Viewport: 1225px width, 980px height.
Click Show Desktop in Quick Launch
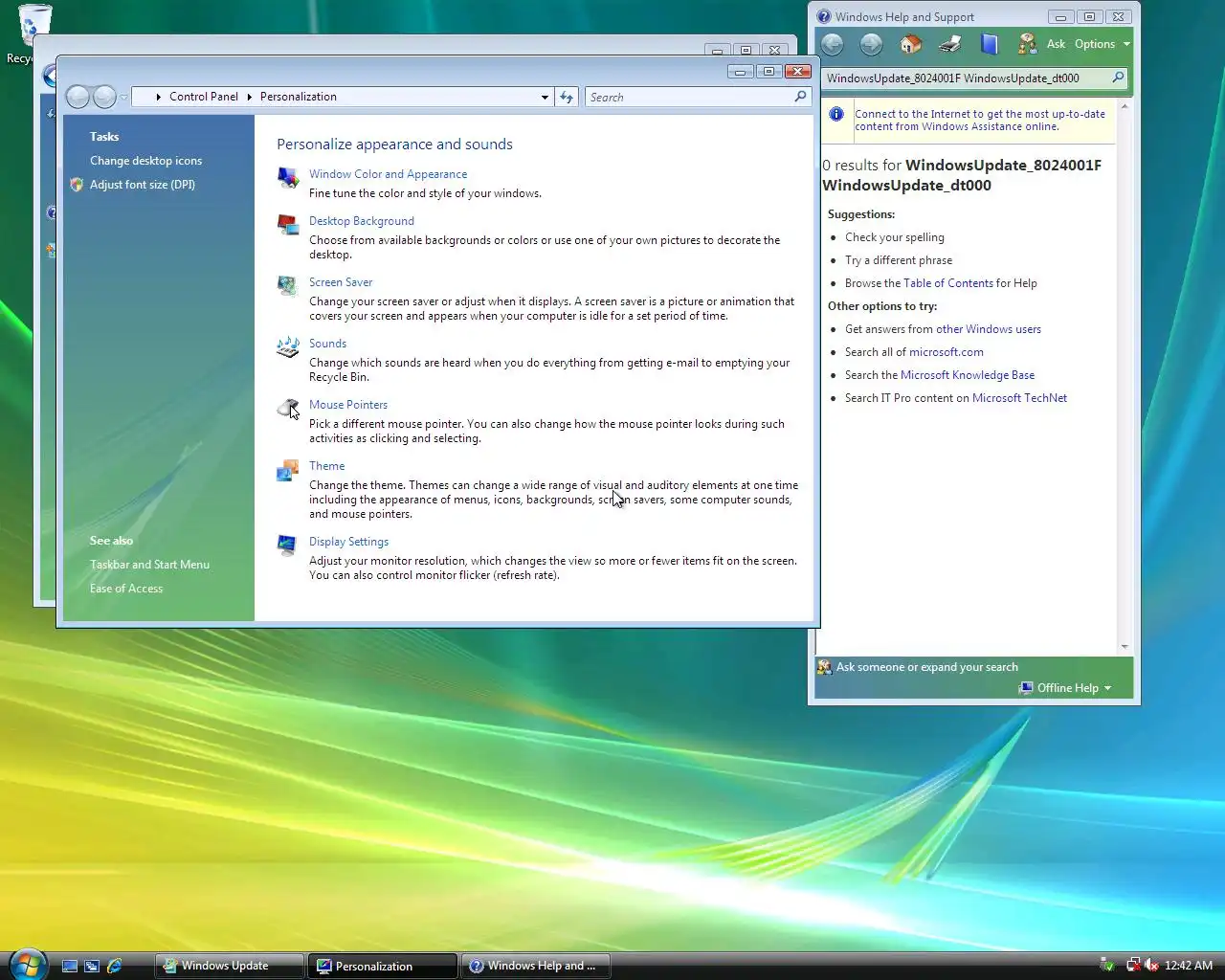coord(70,966)
